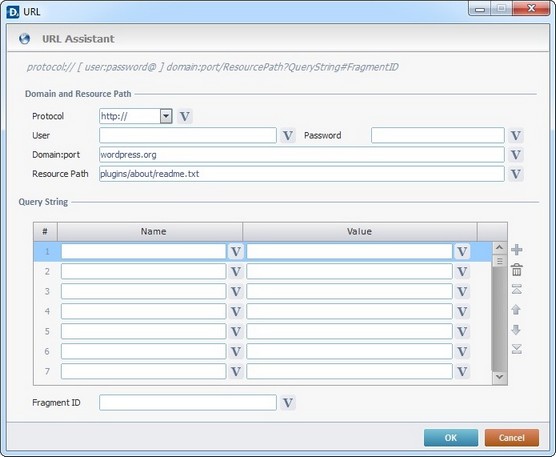Viewport: 556px width, 457px height.
Task: Add a new query string row
Action: 517,250
